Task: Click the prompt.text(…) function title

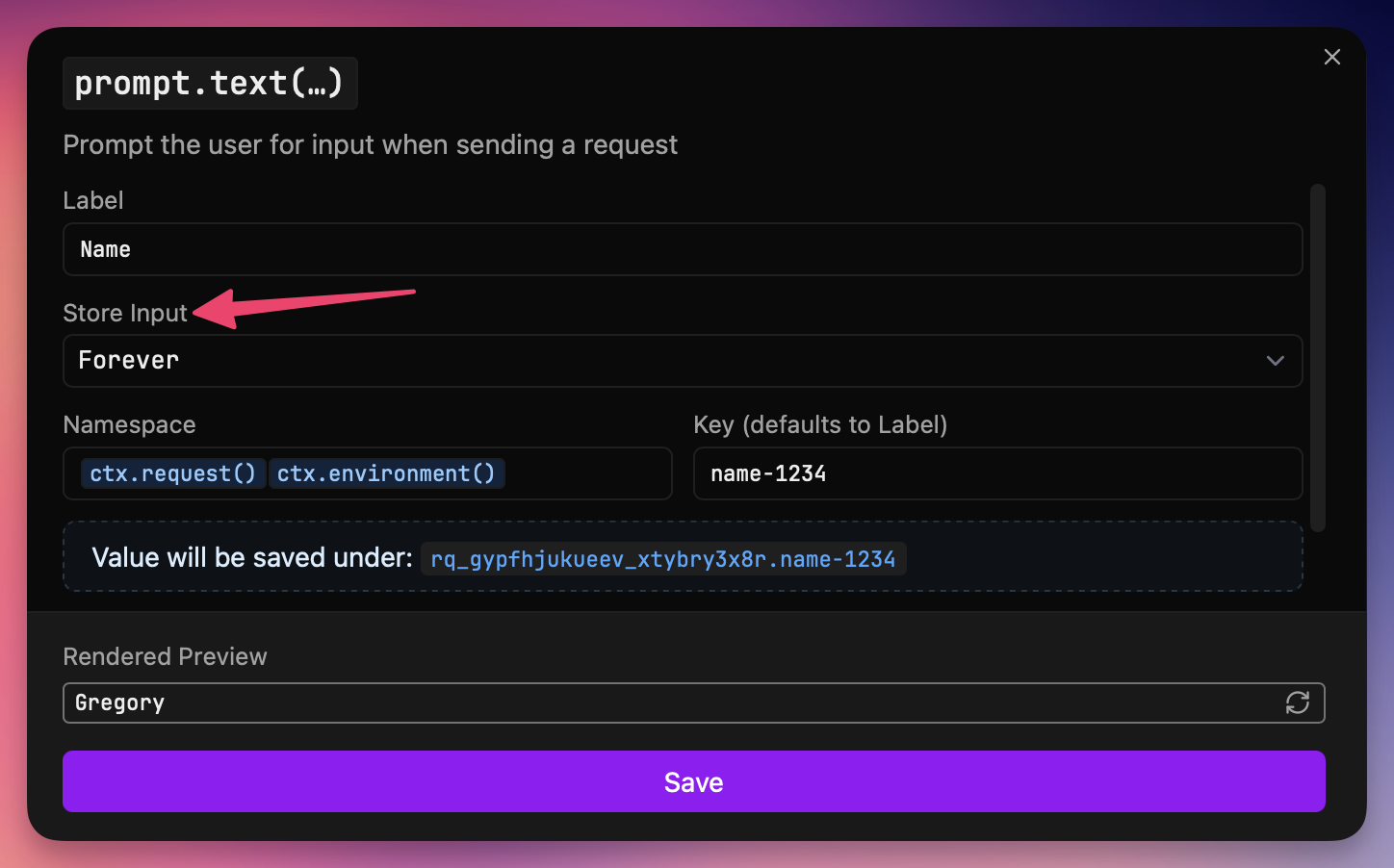Action: coord(210,84)
